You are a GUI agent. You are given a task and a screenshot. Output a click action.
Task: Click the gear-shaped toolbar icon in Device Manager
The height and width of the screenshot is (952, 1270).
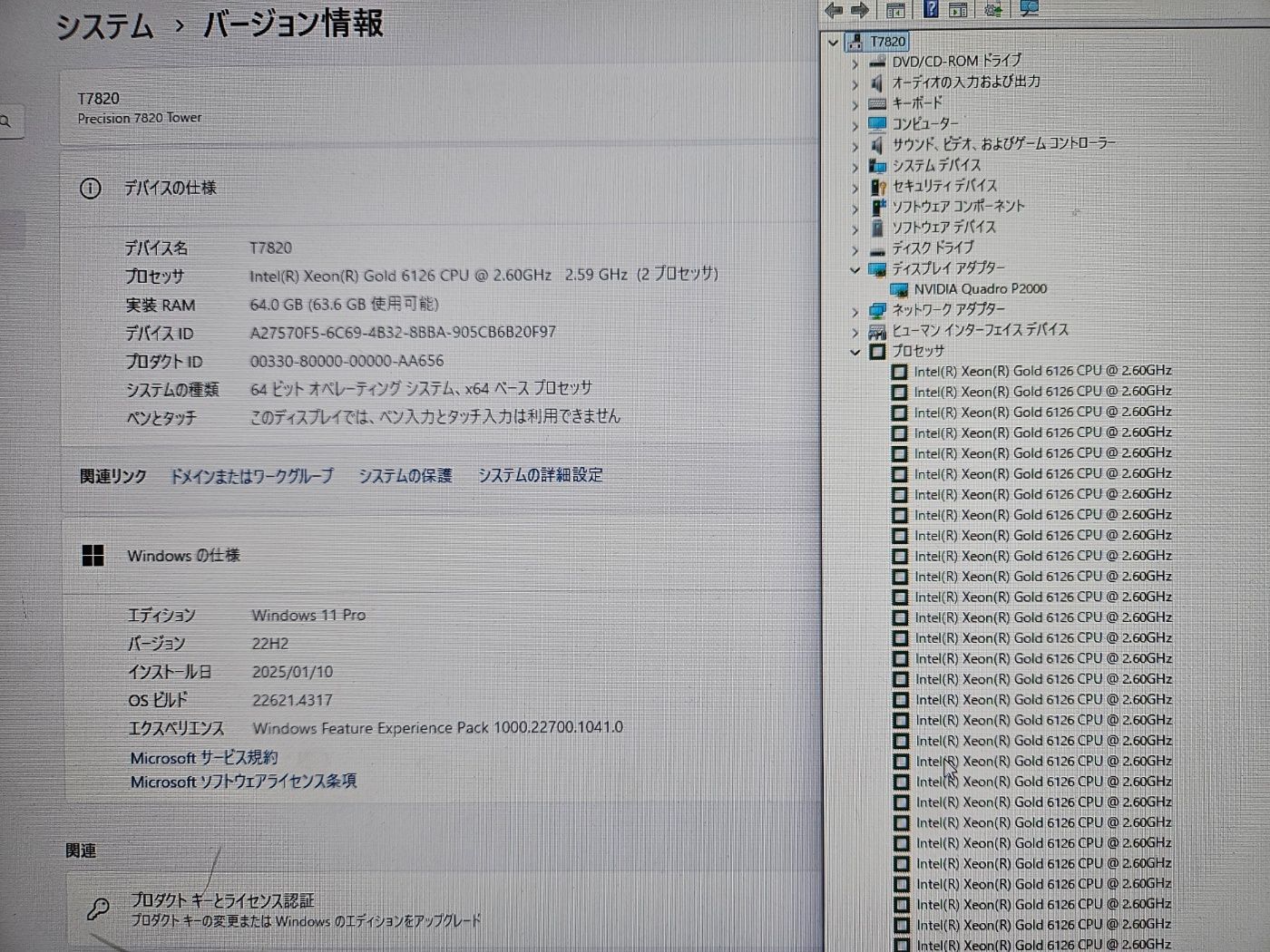click(993, 10)
